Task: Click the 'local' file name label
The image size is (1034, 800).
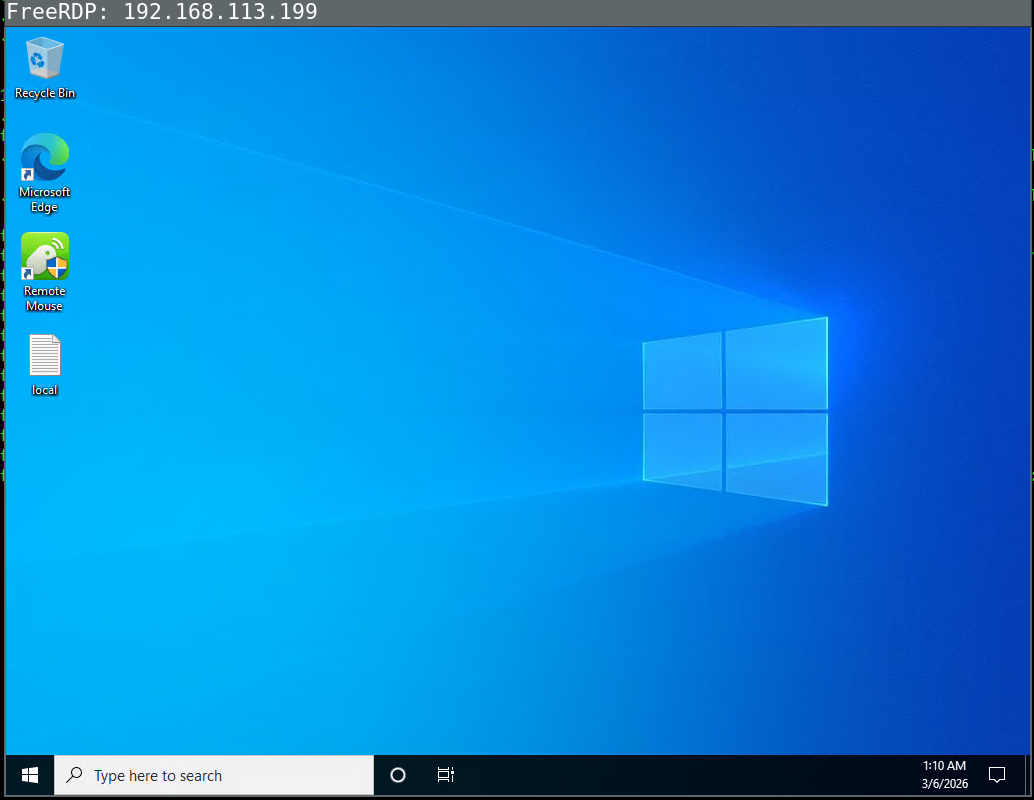Action: point(45,390)
